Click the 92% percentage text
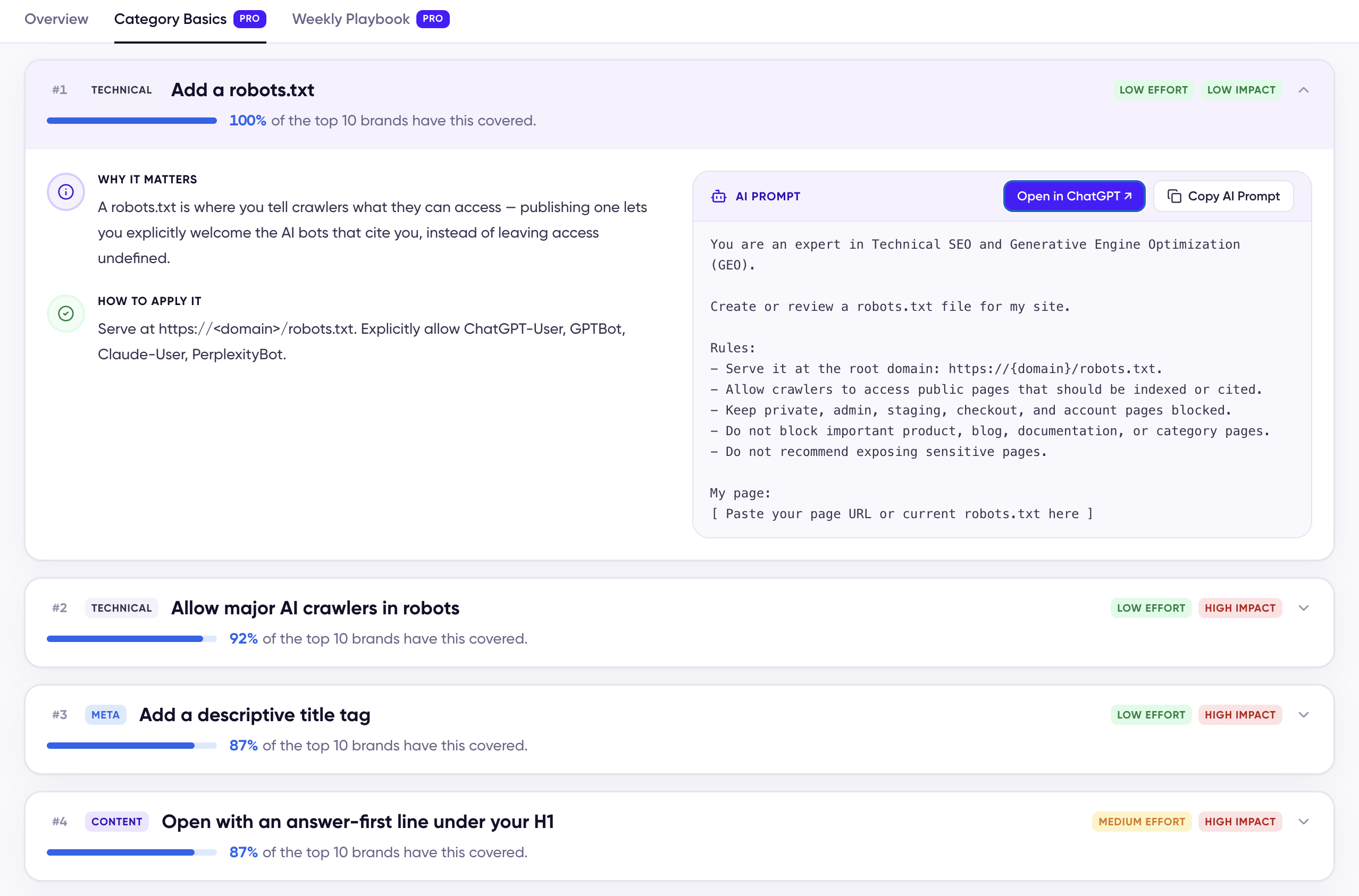This screenshot has height=896, width=1359. pos(244,639)
